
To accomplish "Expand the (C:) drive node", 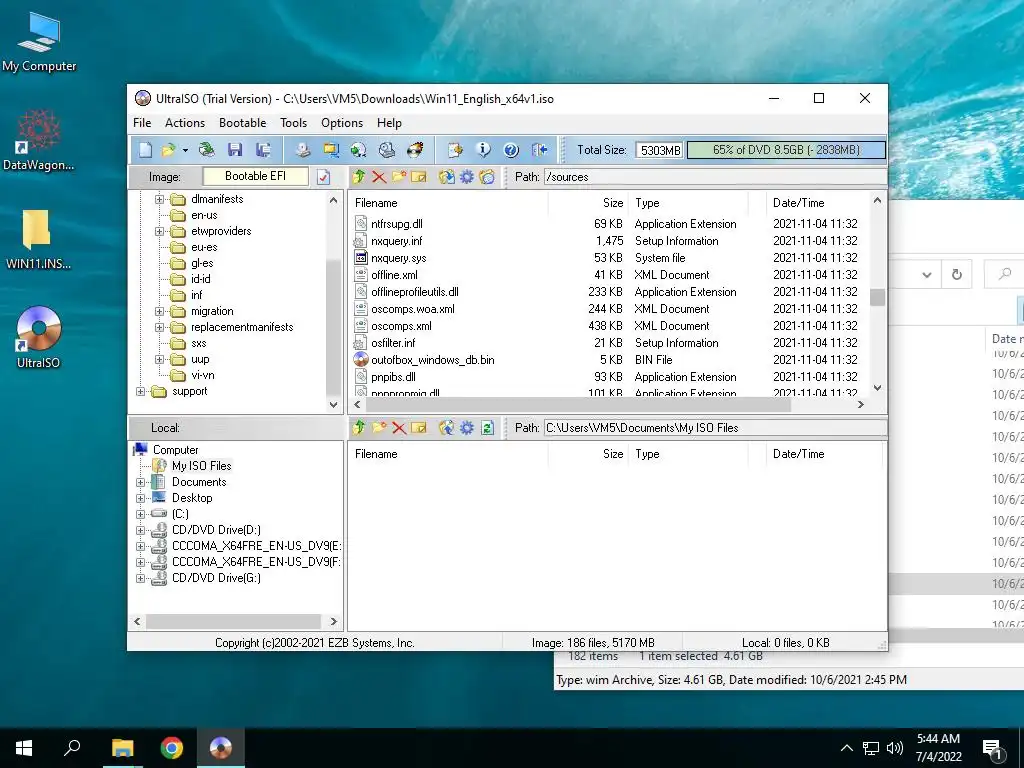I will point(140,514).
